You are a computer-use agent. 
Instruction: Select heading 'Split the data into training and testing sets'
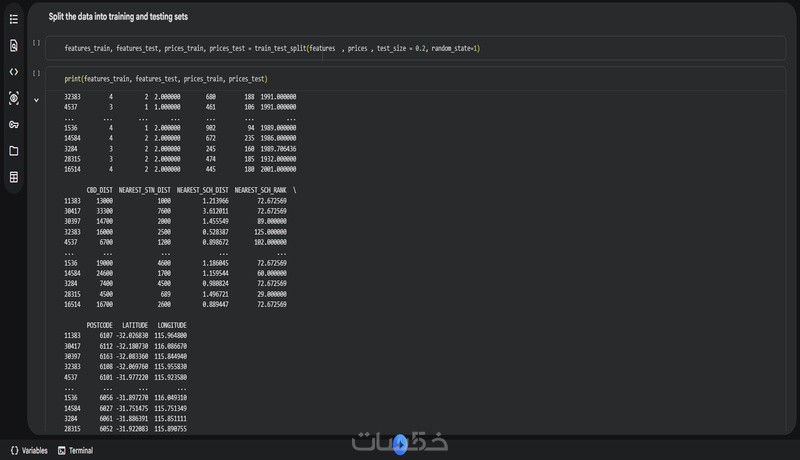point(118,17)
